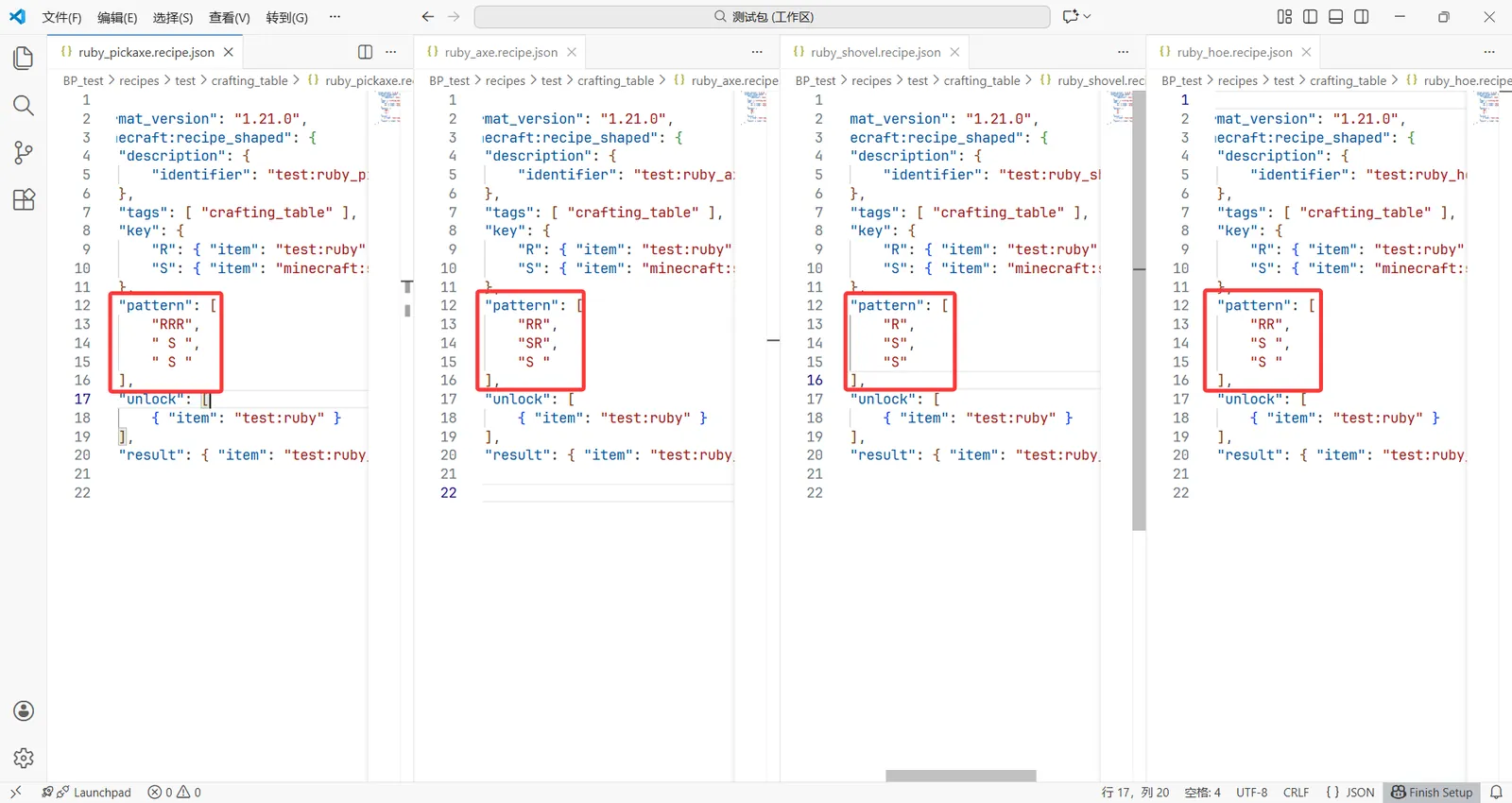Click the notifications bell in status bar
1512x803 pixels.
click(x=1496, y=793)
